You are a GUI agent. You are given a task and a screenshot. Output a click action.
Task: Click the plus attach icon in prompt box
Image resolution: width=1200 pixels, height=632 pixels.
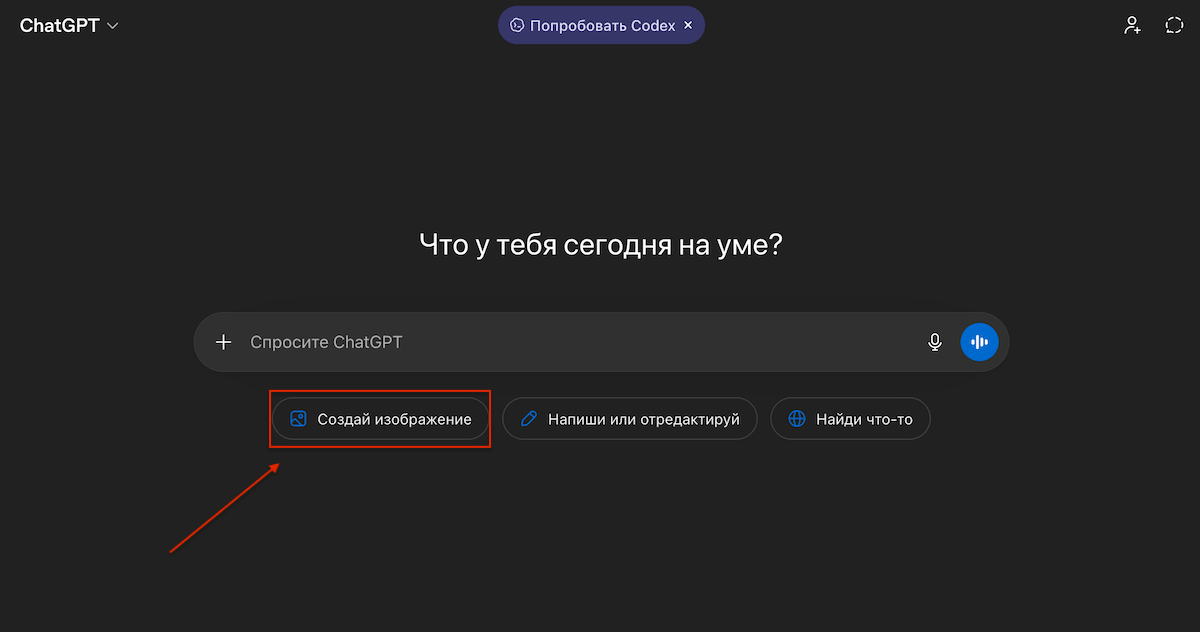223,342
